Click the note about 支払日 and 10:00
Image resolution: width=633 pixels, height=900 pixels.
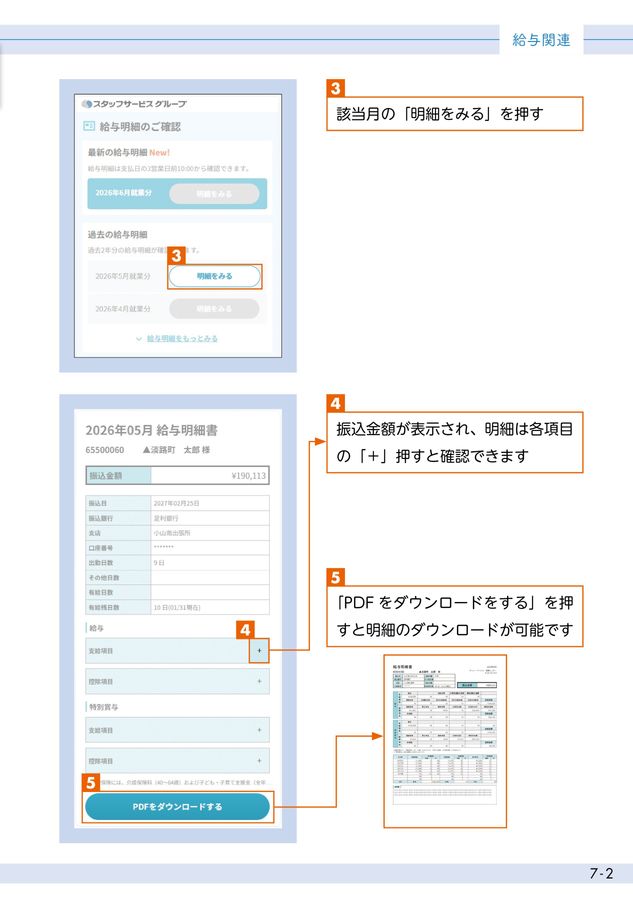(169, 169)
